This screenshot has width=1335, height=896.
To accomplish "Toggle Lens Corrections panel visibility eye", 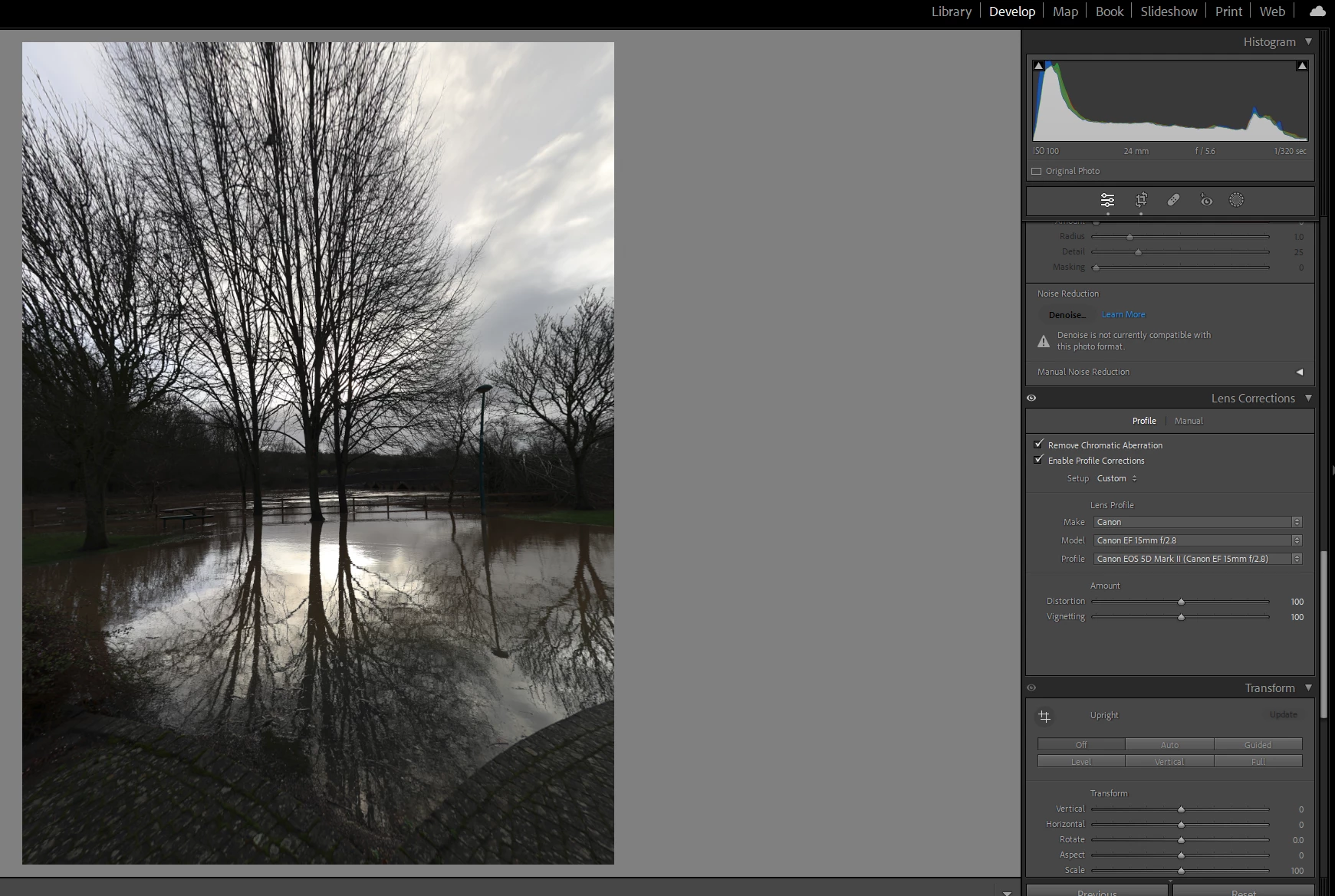I will click(x=1031, y=398).
